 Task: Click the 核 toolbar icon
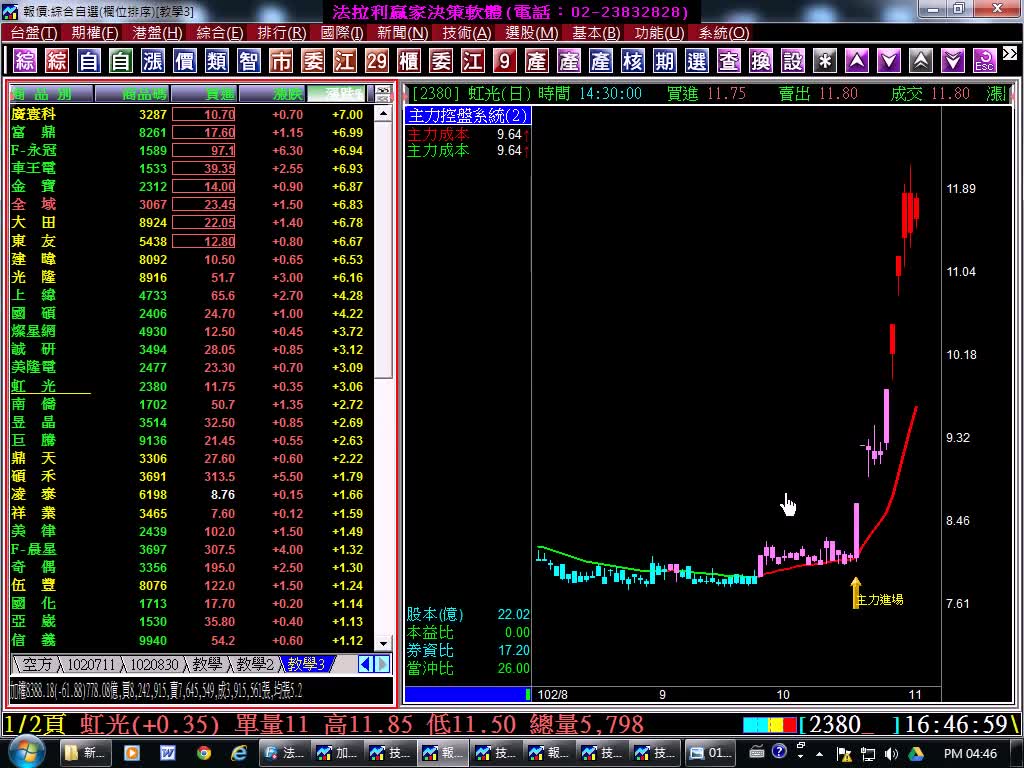tap(633, 61)
